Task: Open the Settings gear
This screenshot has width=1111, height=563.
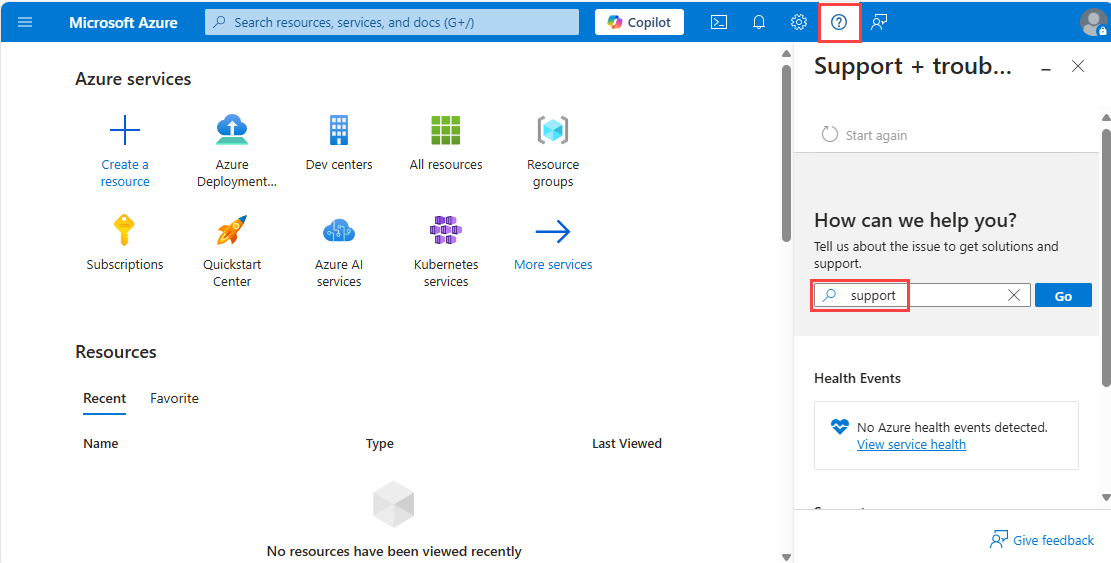Action: pos(799,22)
